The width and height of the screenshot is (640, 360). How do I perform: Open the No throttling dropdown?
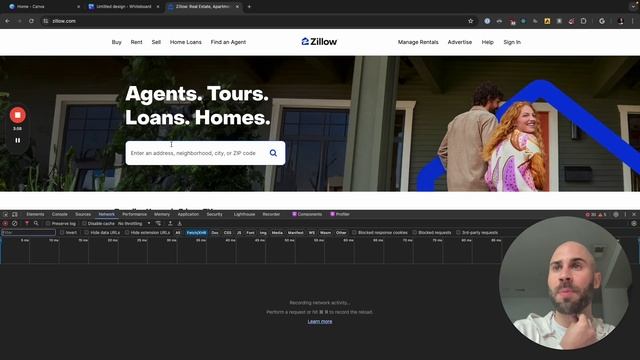134,224
